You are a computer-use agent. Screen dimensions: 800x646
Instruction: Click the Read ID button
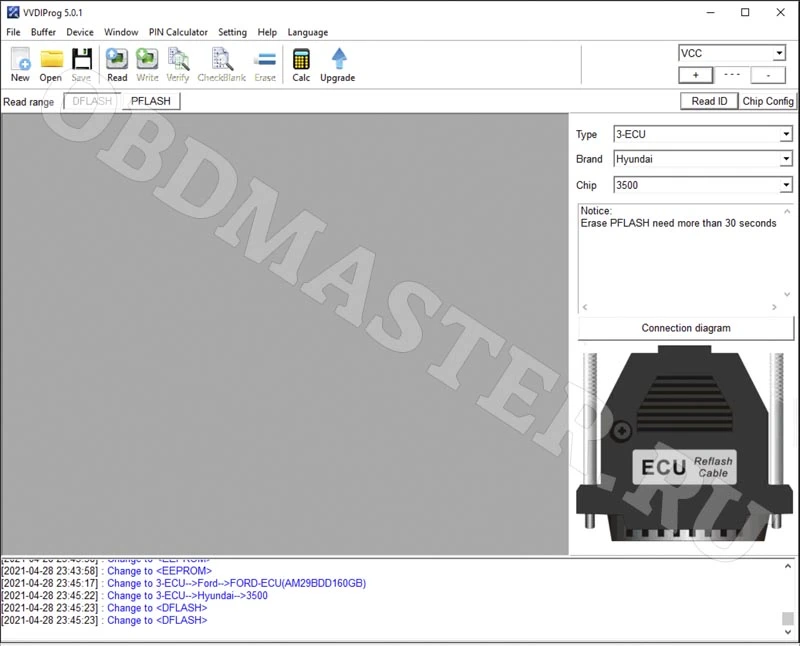(709, 101)
